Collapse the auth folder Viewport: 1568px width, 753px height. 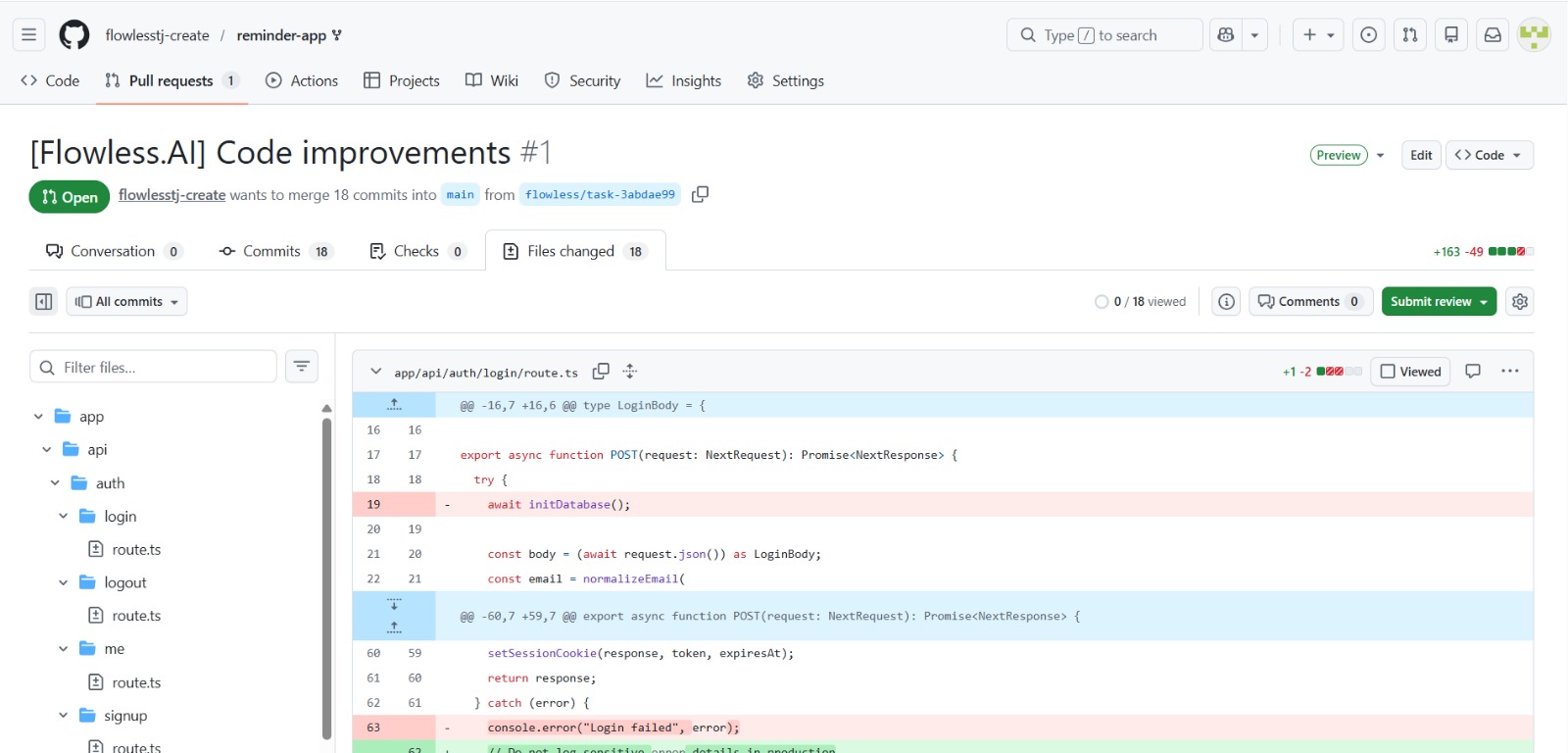pyautogui.click(x=55, y=482)
